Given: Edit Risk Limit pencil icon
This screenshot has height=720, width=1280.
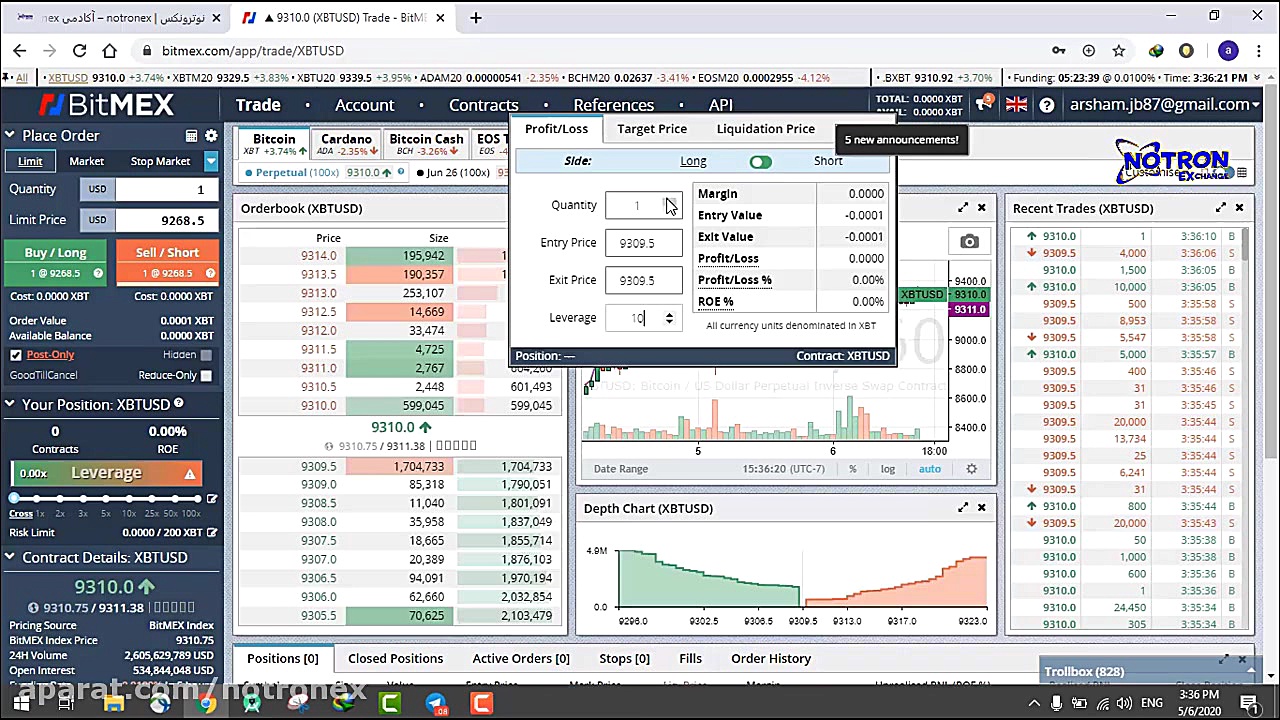Looking at the screenshot, I should click(x=211, y=533).
